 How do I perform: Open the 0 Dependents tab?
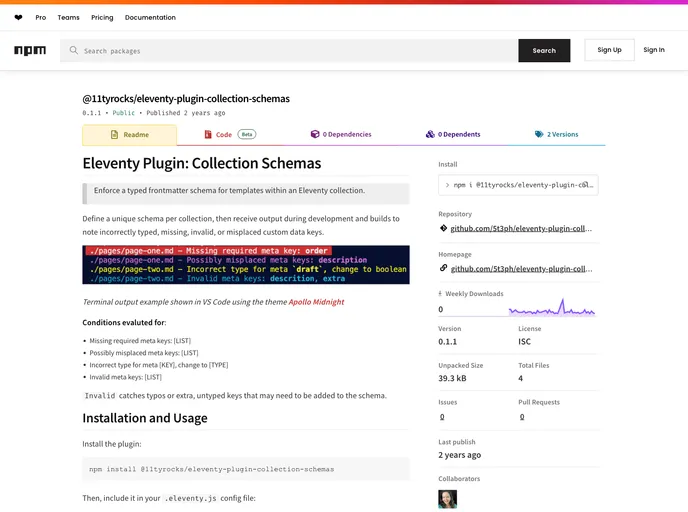(x=453, y=134)
